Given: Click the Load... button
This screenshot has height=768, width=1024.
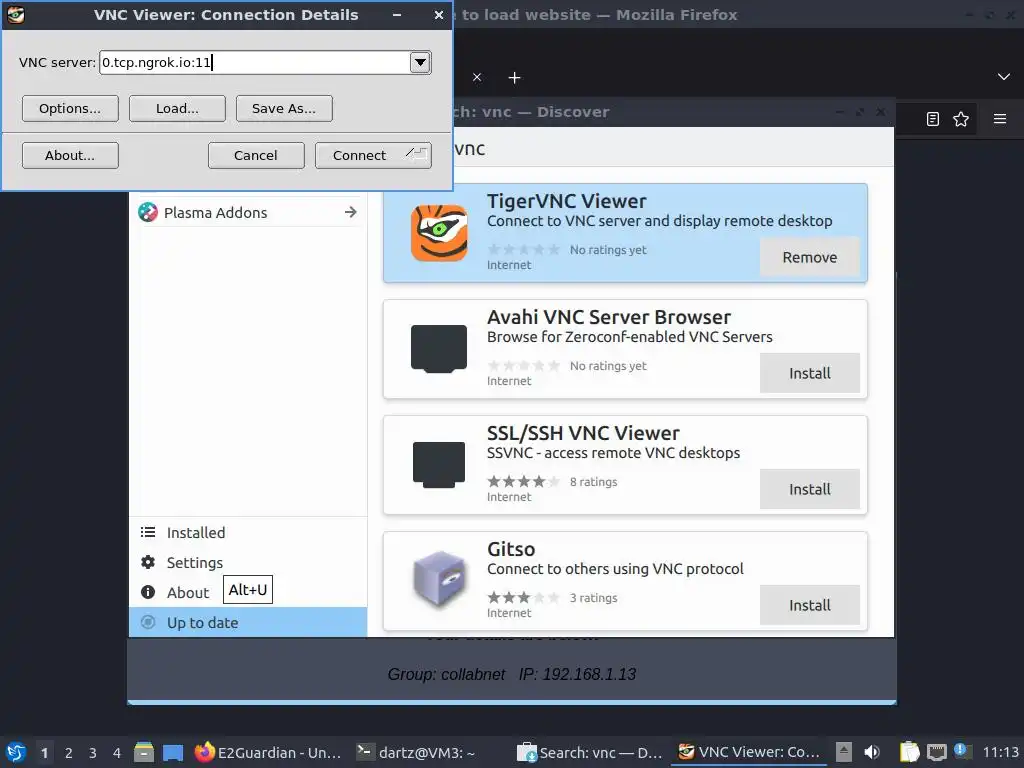Looking at the screenshot, I should [x=177, y=108].
